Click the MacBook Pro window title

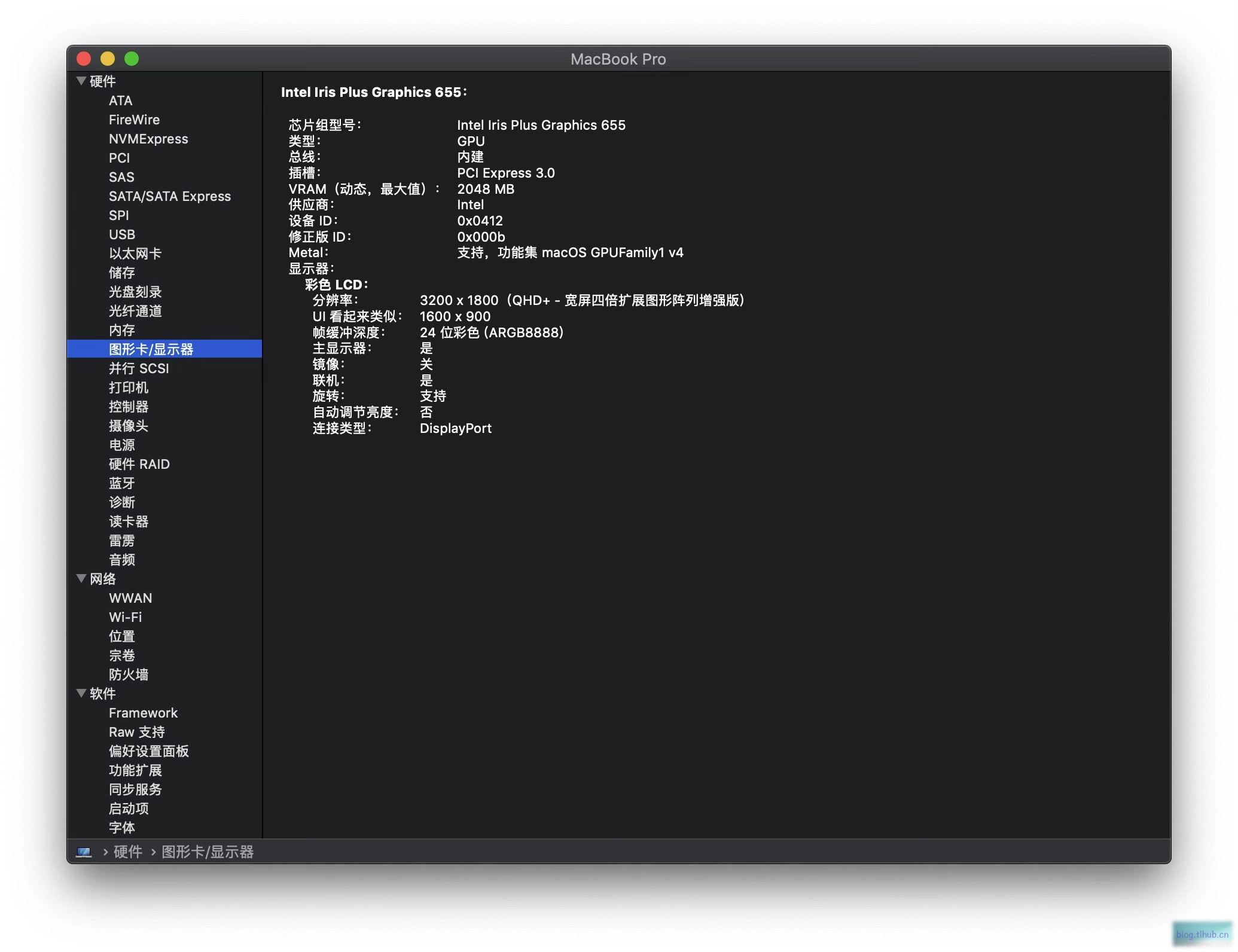coord(618,59)
